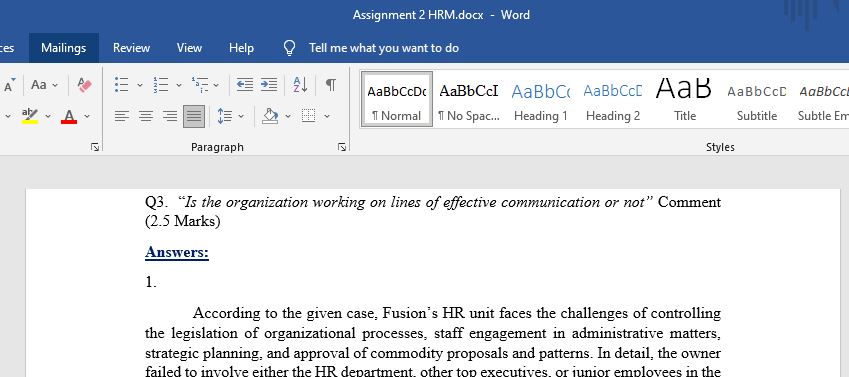Viewport: 849px width, 377px height.
Task: Click the Answers: heading in document
Action: tap(177, 252)
